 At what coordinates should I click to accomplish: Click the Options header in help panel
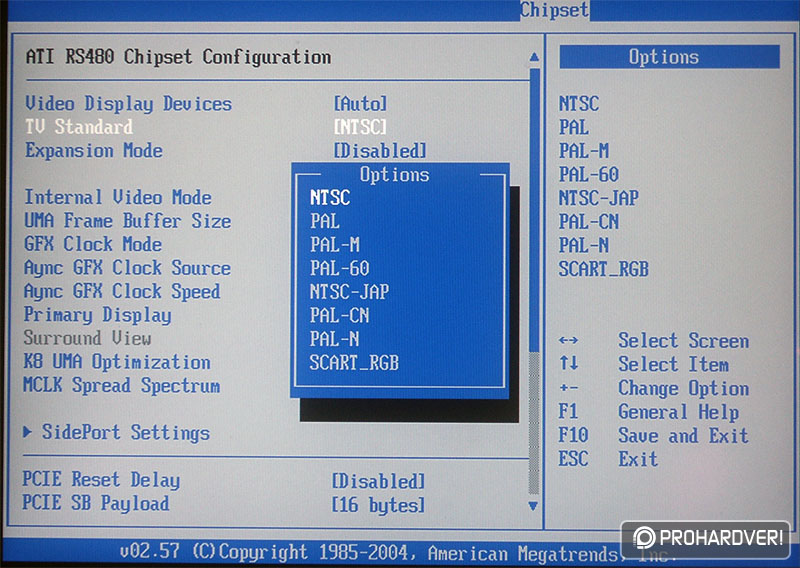[x=669, y=57]
